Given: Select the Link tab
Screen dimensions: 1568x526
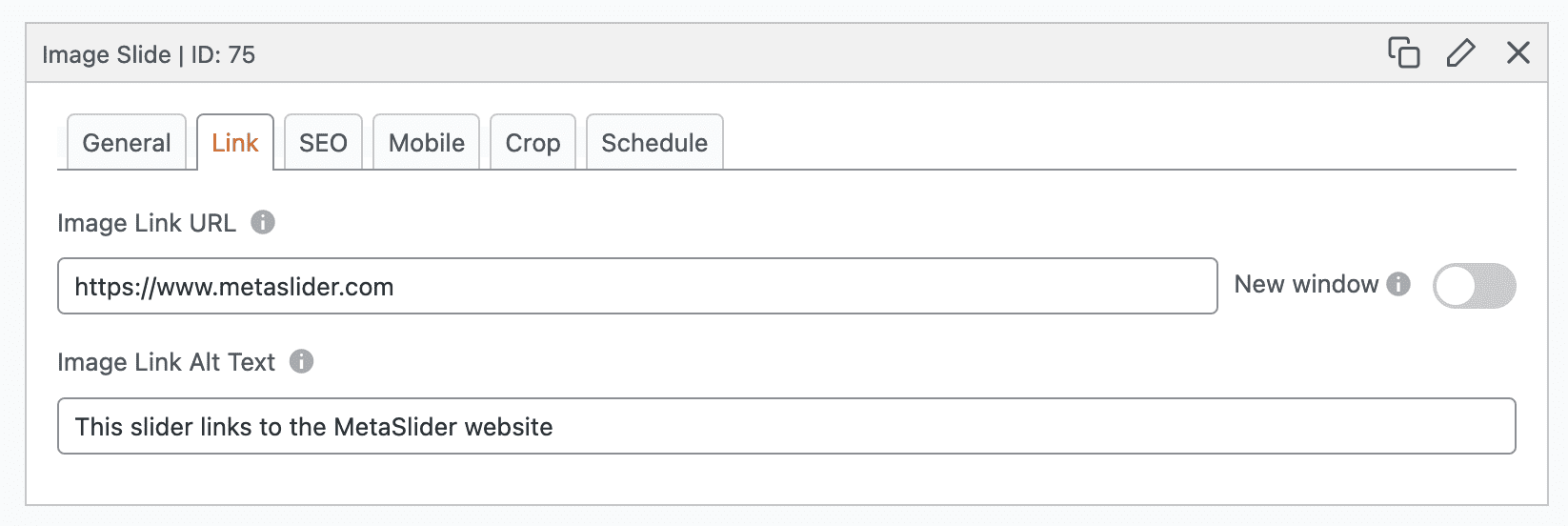Looking at the screenshot, I should 235,143.
